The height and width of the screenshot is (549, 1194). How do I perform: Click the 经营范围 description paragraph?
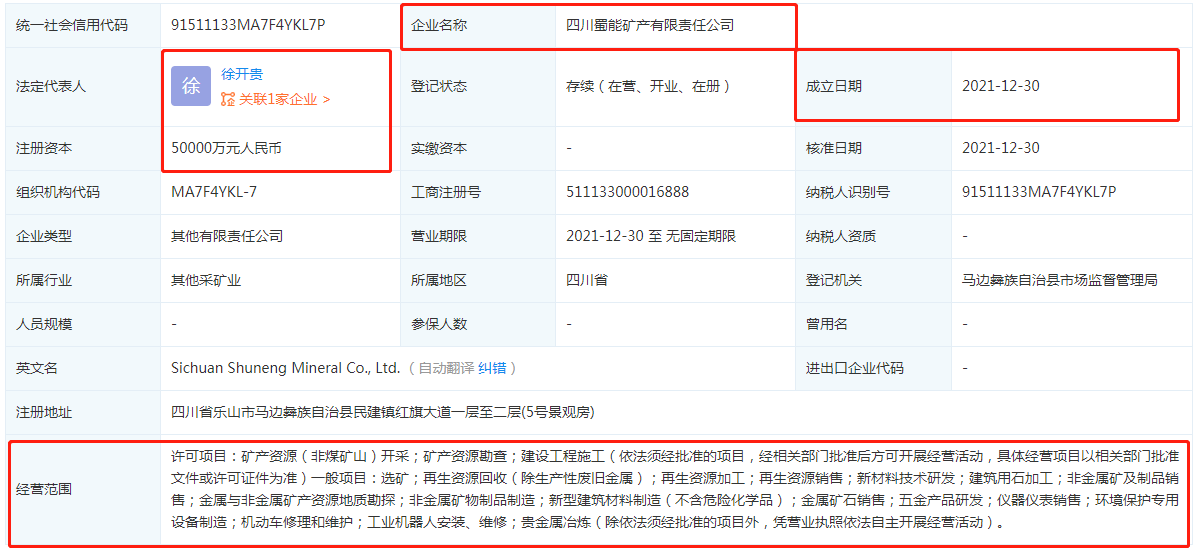(675, 490)
